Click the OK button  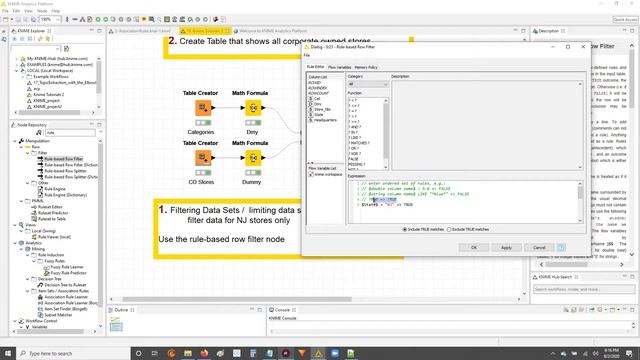pos(473,247)
